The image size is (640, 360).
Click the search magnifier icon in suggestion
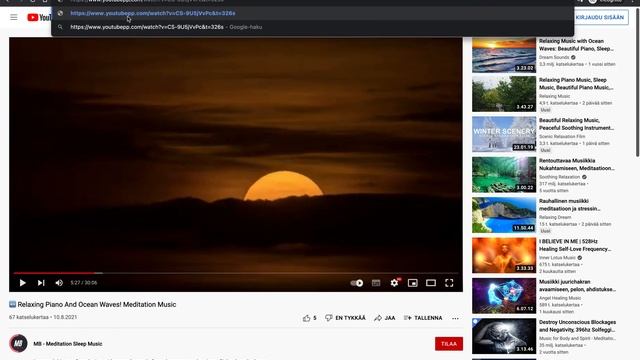(x=60, y=27)
